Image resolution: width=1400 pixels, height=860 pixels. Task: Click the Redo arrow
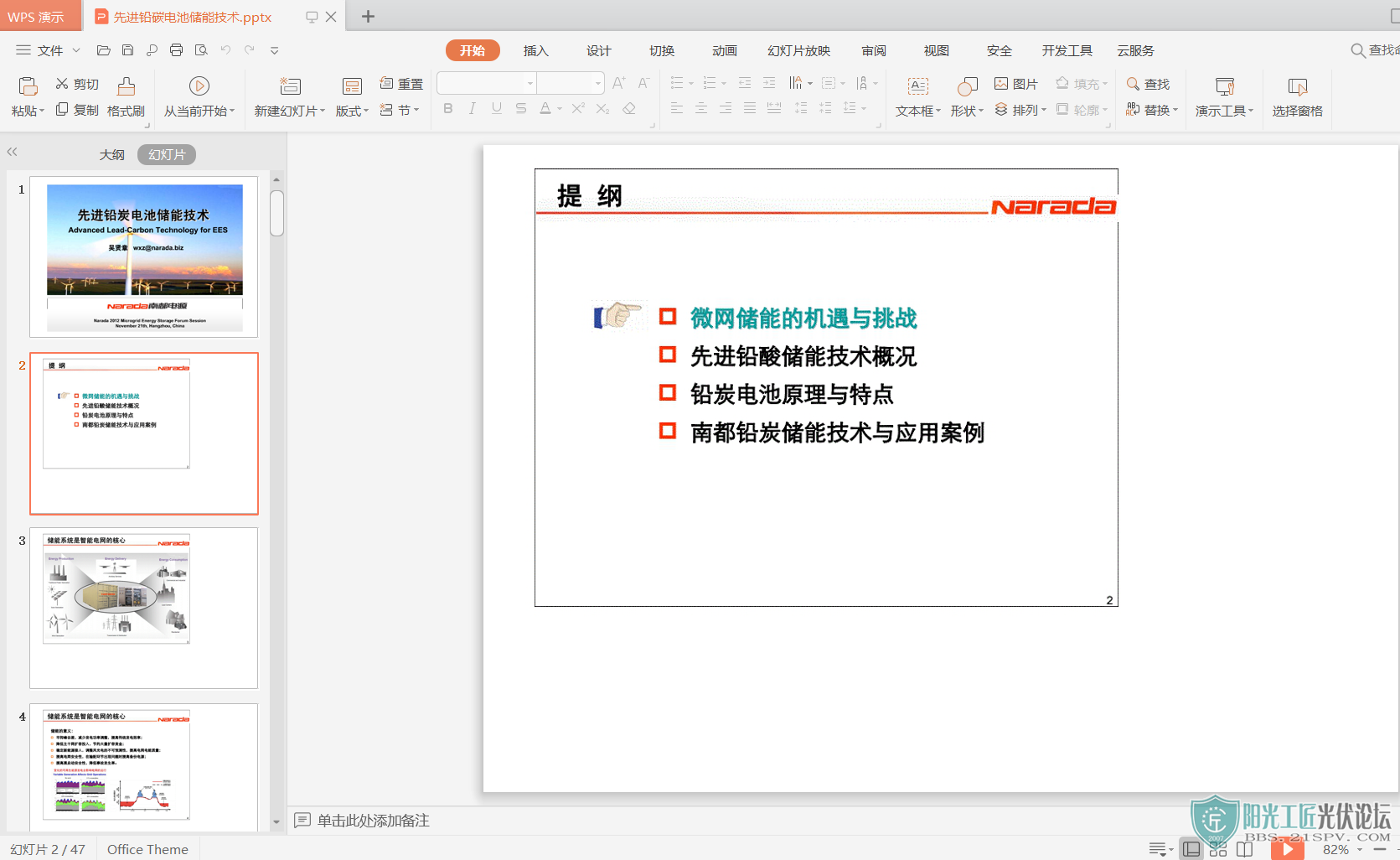point(250,50)
